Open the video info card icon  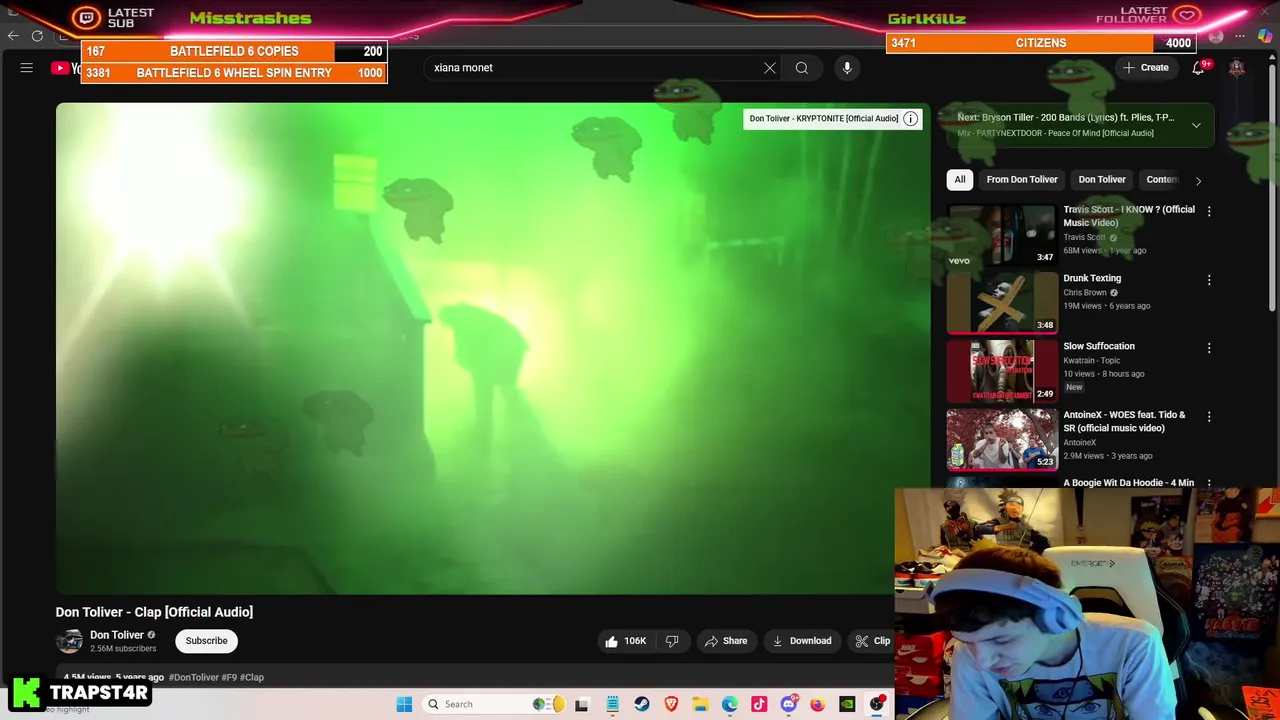click(910, 119)
